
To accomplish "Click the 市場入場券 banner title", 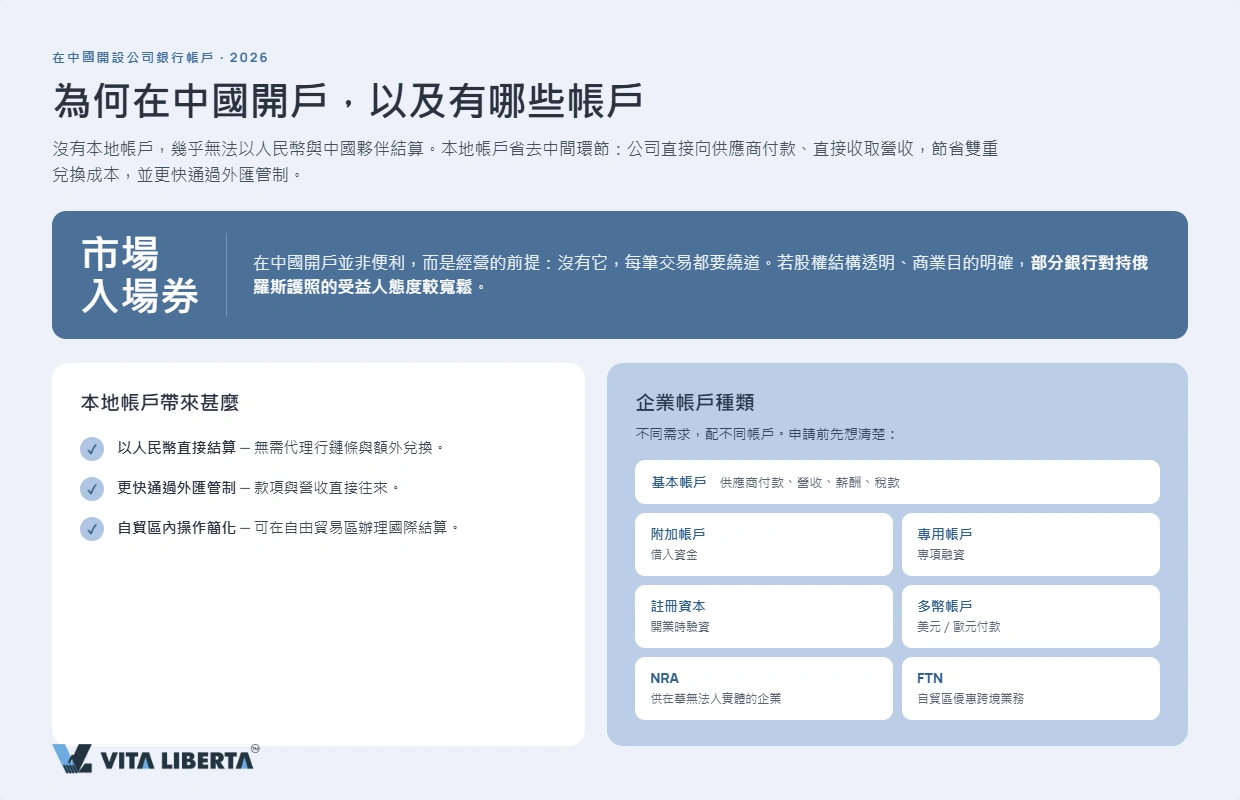I will [x=140, y=275].
